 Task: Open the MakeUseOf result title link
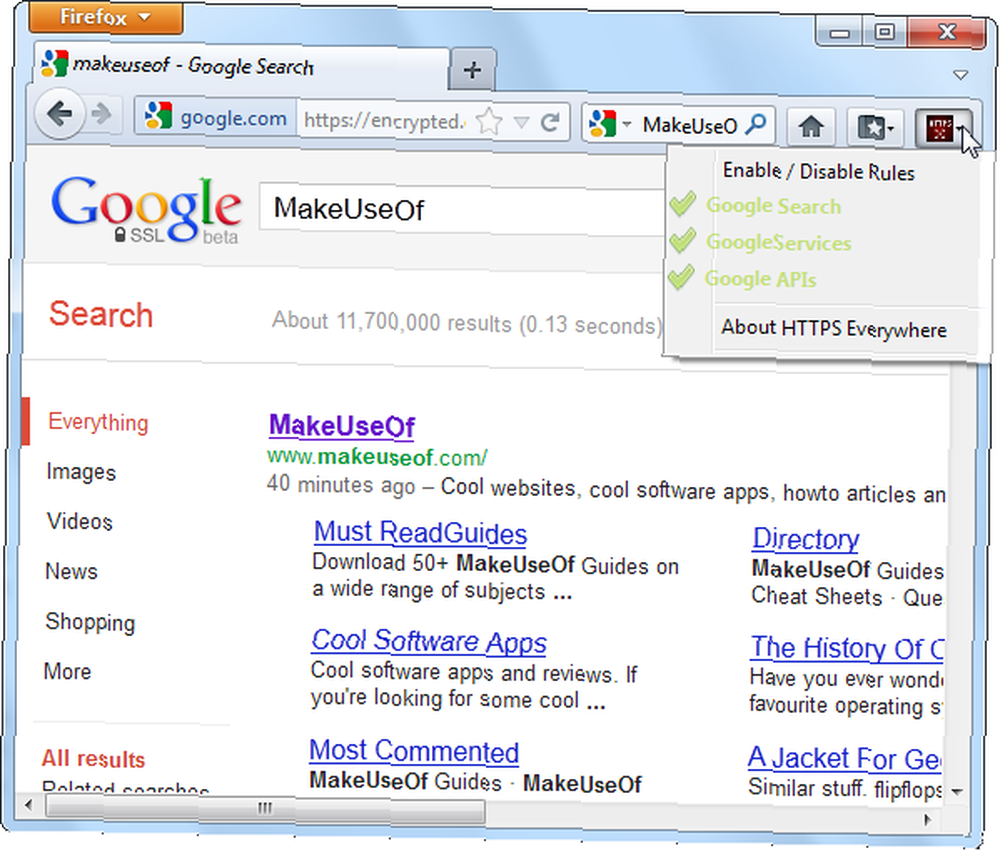tap(342, 426)
